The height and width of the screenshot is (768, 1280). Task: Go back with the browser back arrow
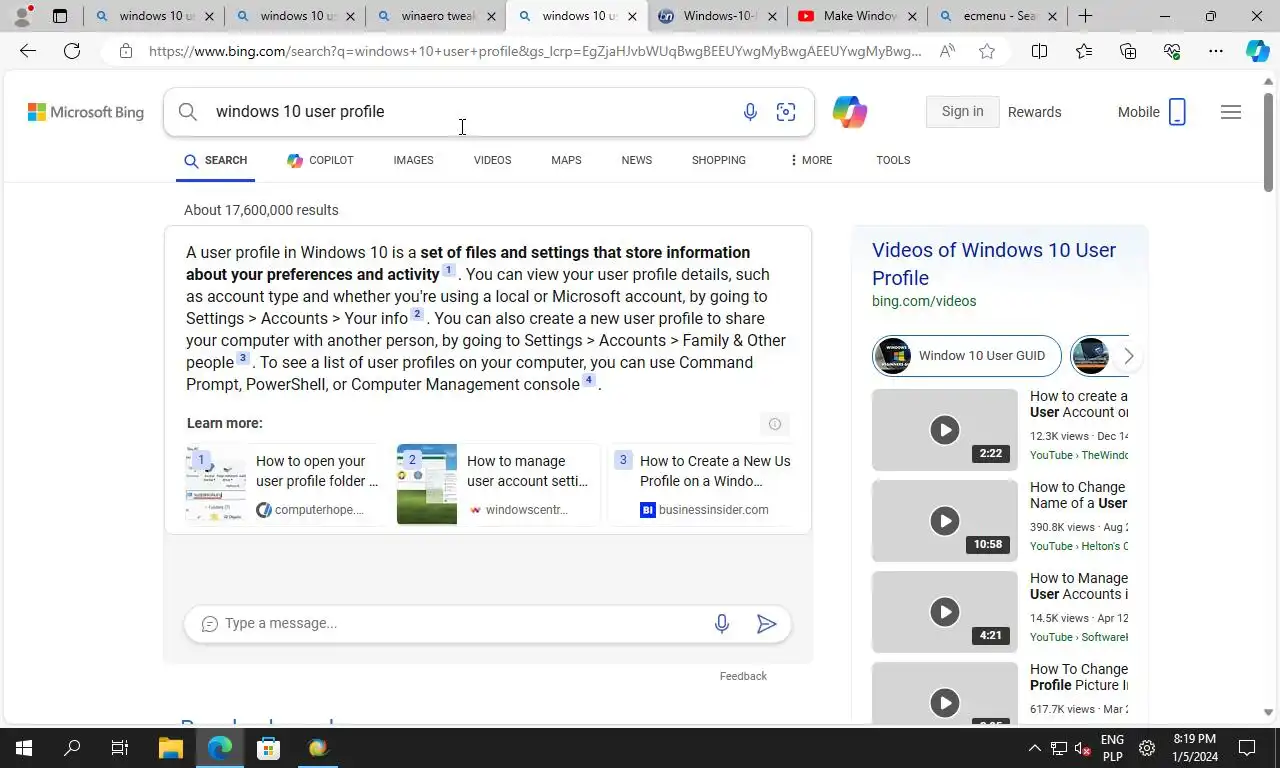[x=28, y=51]
